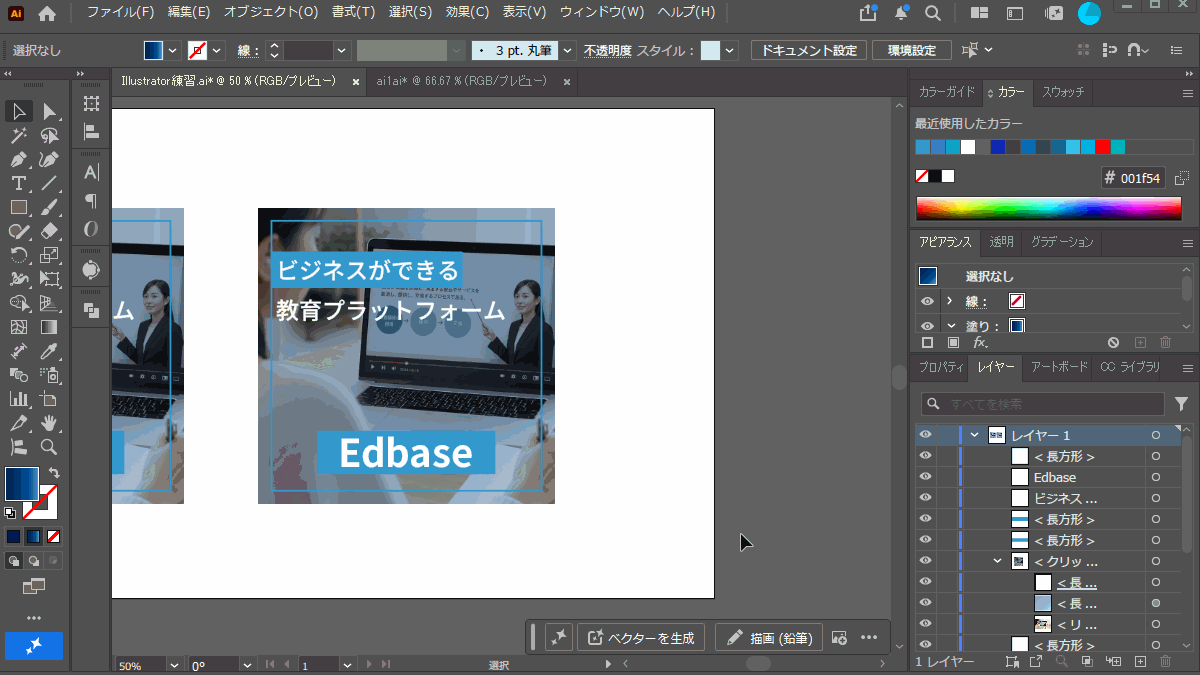Screen dimensions: 1200x675
Task: Open the graphic style スタイル dropdown
Action: pos(730,50)
